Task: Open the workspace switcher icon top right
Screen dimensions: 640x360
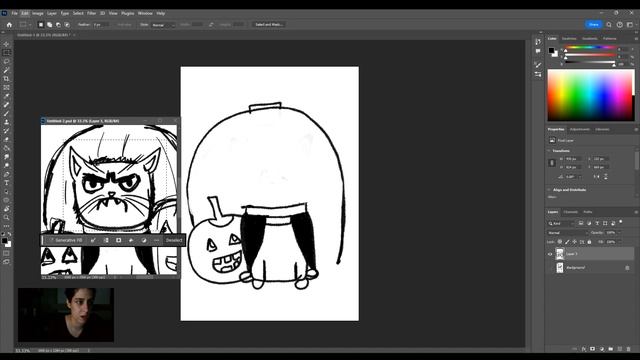Action: pos(630,24)
